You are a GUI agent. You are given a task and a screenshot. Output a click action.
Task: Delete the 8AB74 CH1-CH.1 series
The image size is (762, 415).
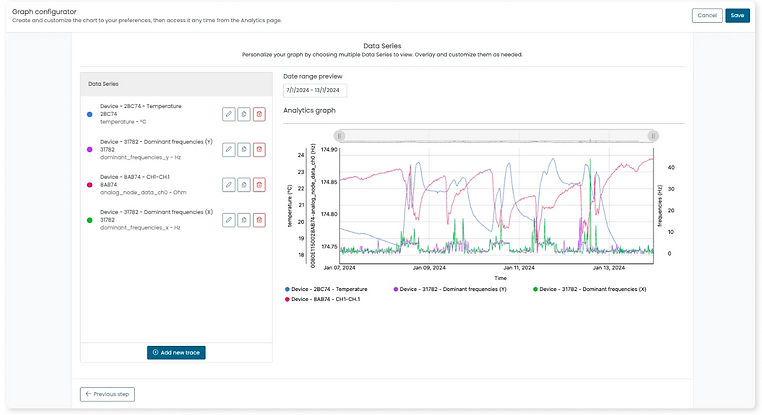[260, 185]
